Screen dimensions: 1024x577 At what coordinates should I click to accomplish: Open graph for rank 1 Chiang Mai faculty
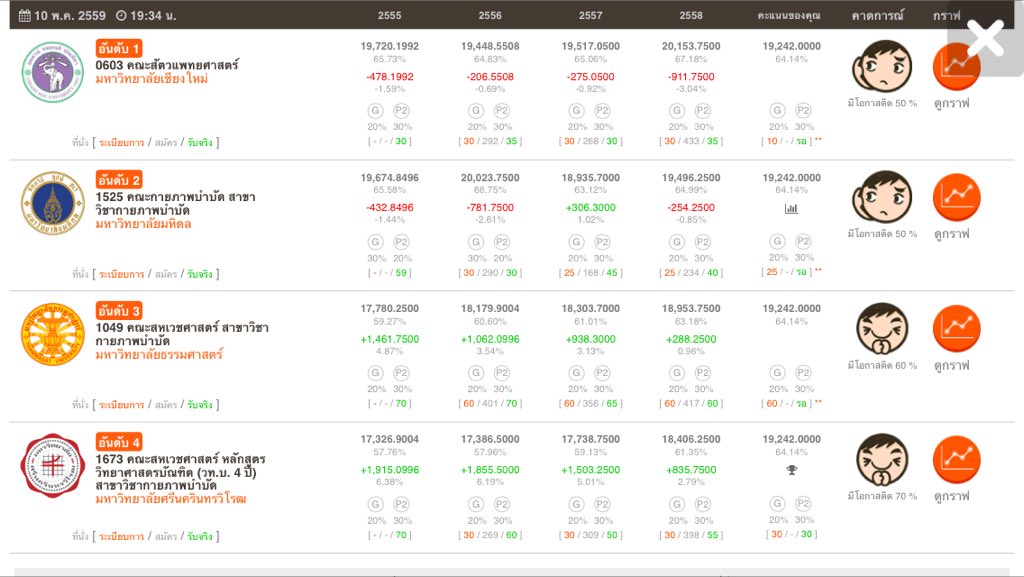pyautogui.click(x=956, y=66)
